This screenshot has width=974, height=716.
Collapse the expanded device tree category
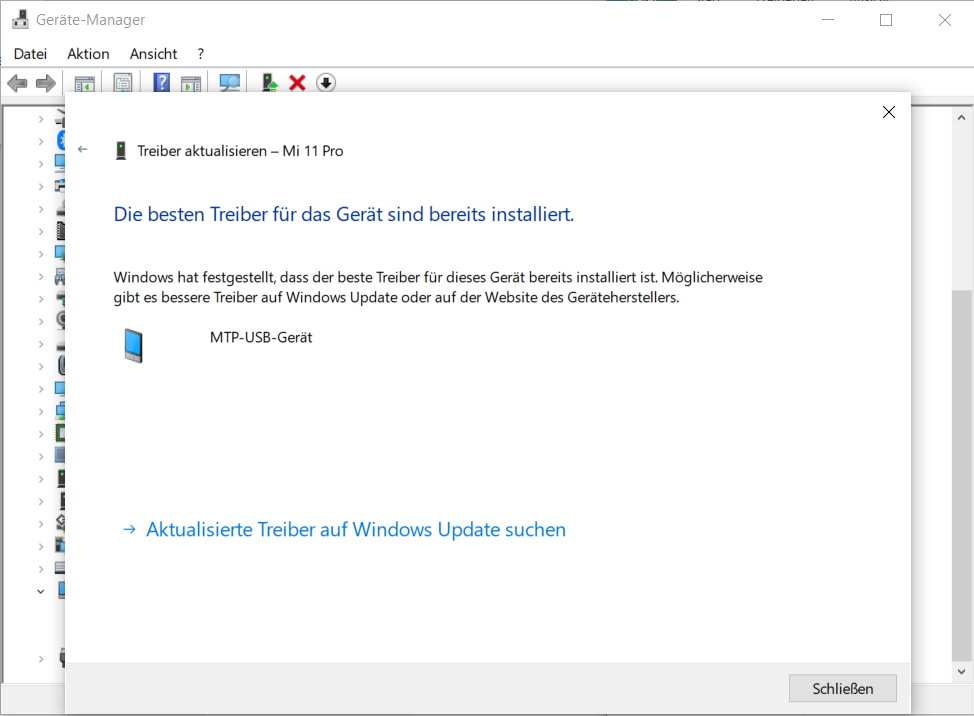[41, 591]
